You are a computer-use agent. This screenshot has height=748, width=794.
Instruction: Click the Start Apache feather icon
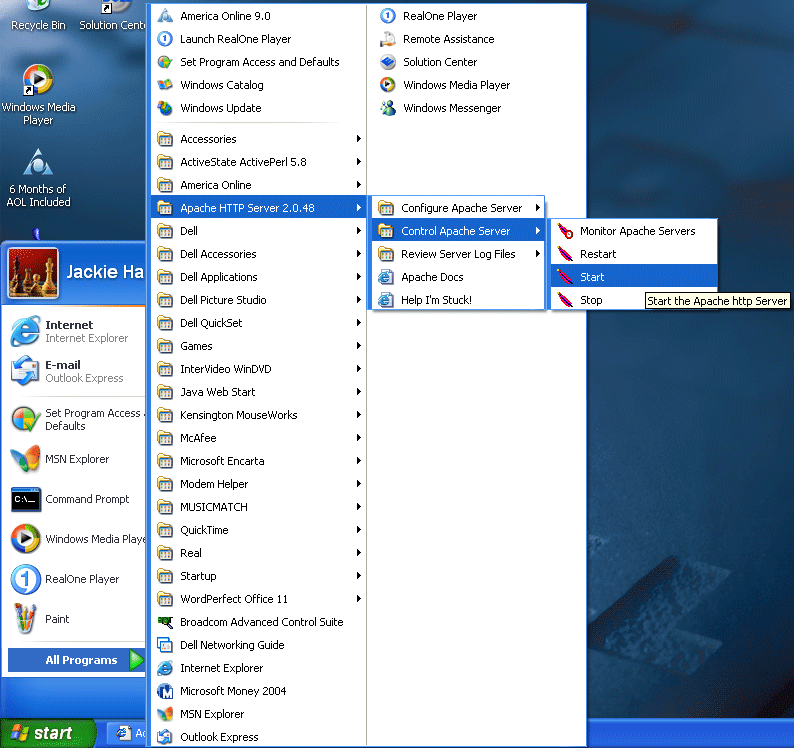pyautogui.click(x=565, y=277)
